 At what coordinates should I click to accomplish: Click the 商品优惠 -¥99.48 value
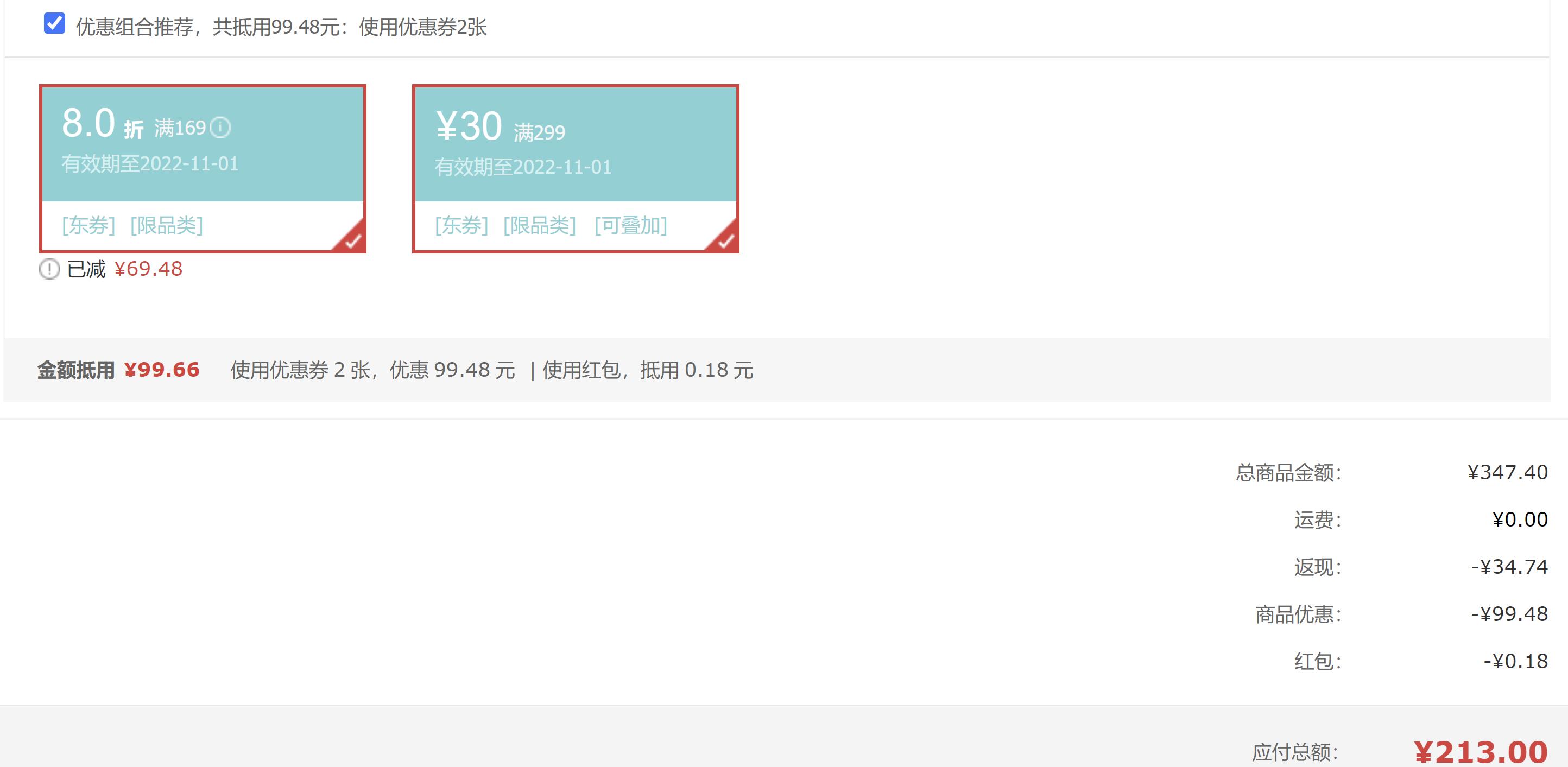[x=1509, y=613]
